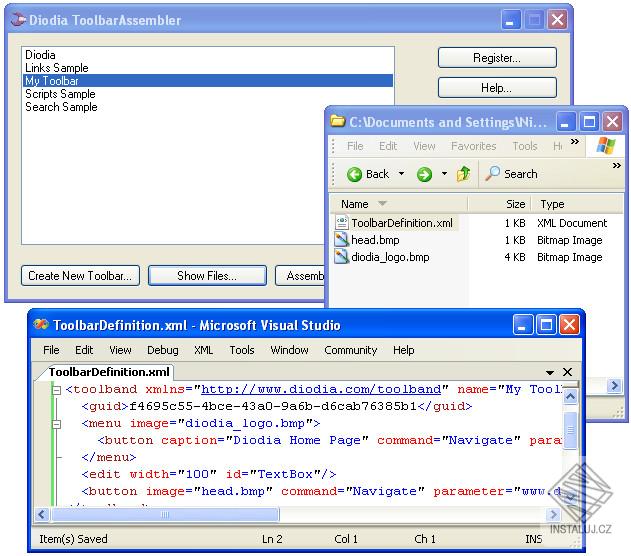The width and height of the screenshot is (631, 556).
Task: Minimize the Explorer window
Action: tap(565, 122)
